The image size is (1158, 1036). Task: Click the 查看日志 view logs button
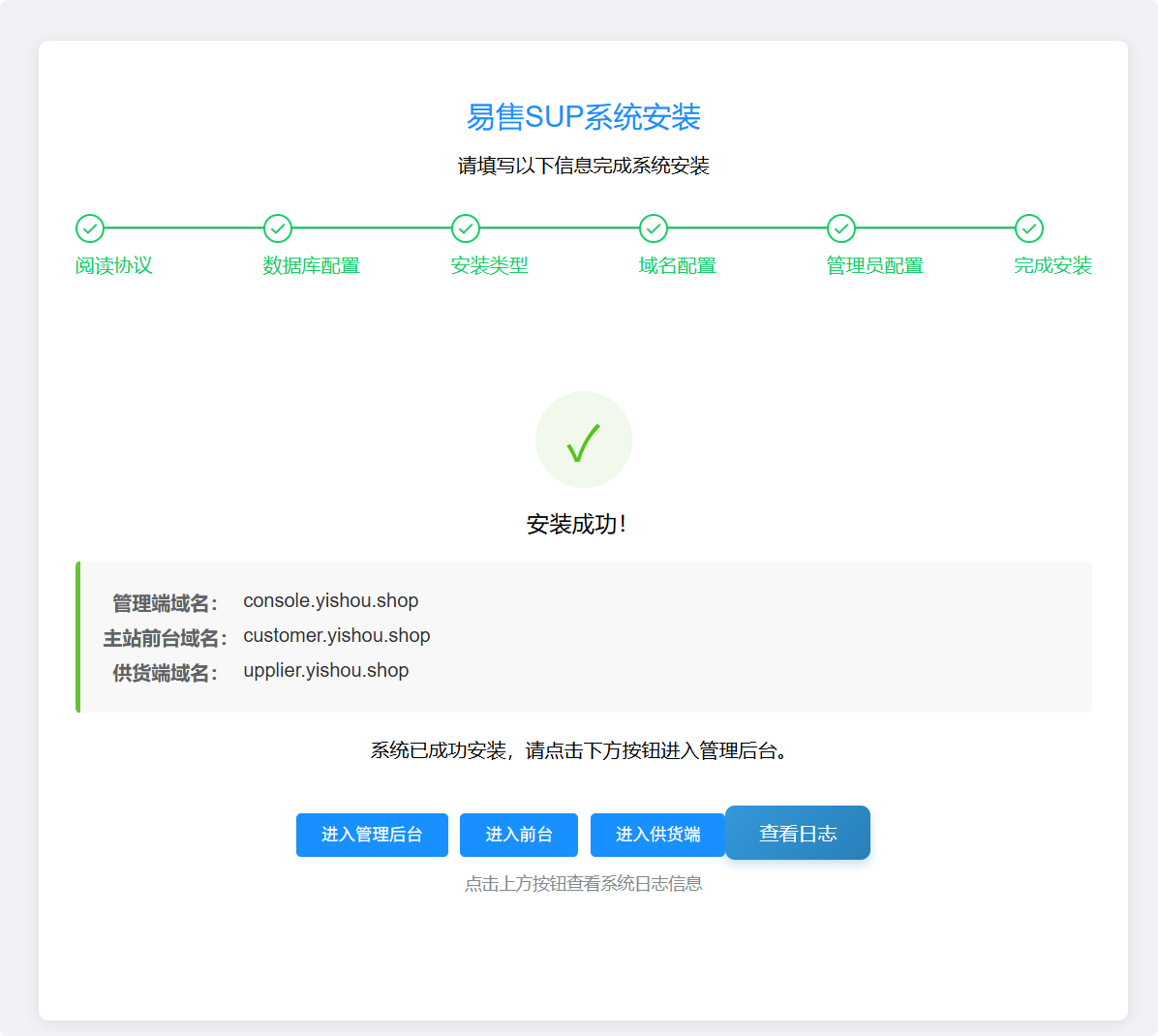(797, 833)
